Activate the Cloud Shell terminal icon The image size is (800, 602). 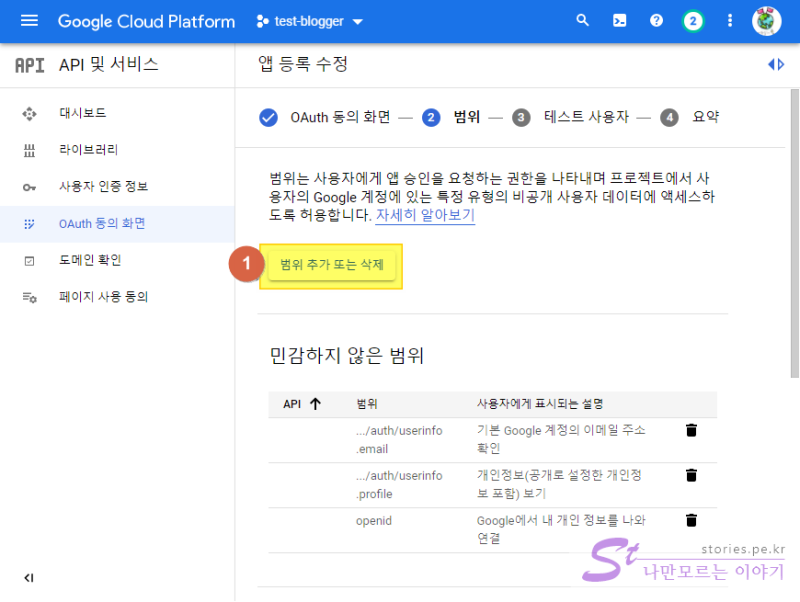619,21
